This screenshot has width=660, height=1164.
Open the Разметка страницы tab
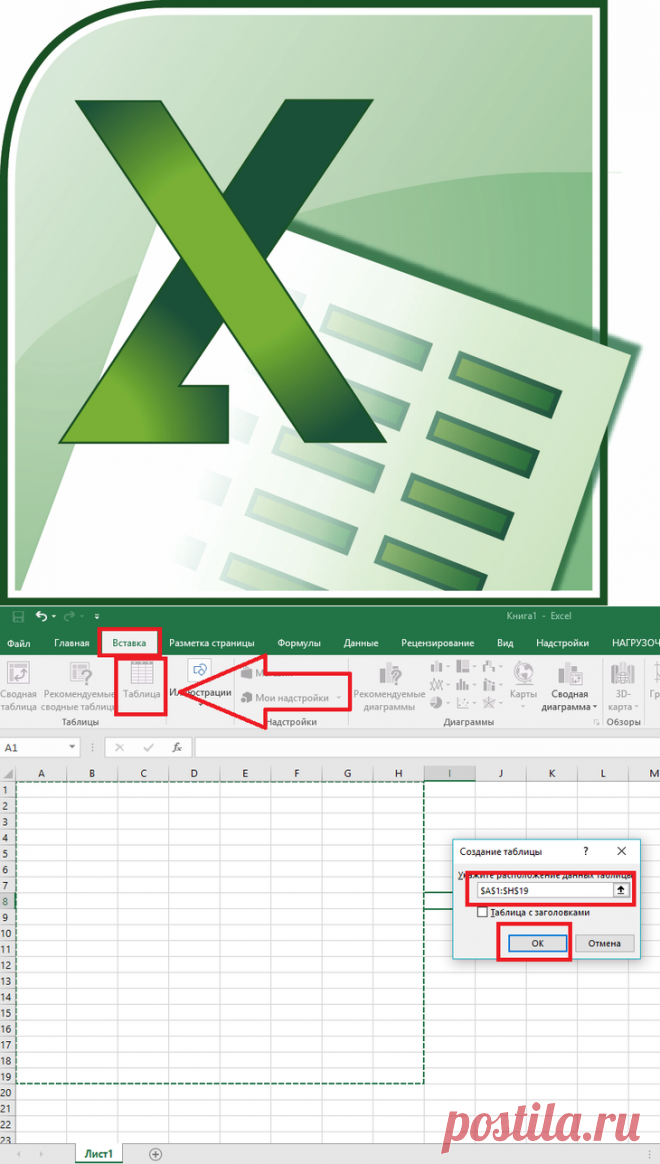(212, 643)
